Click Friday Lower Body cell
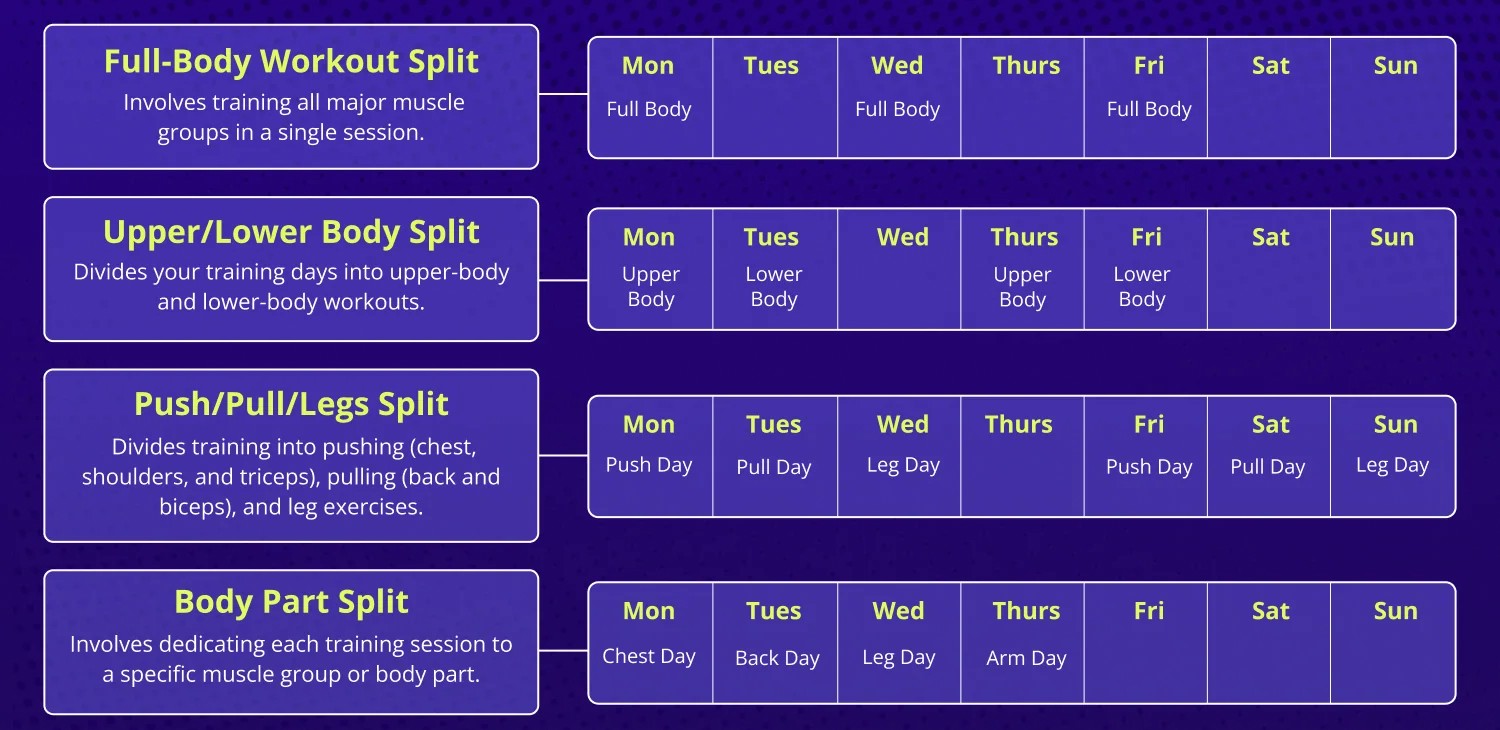Viewport: 1500px width, 730px height. (1146, 269)
